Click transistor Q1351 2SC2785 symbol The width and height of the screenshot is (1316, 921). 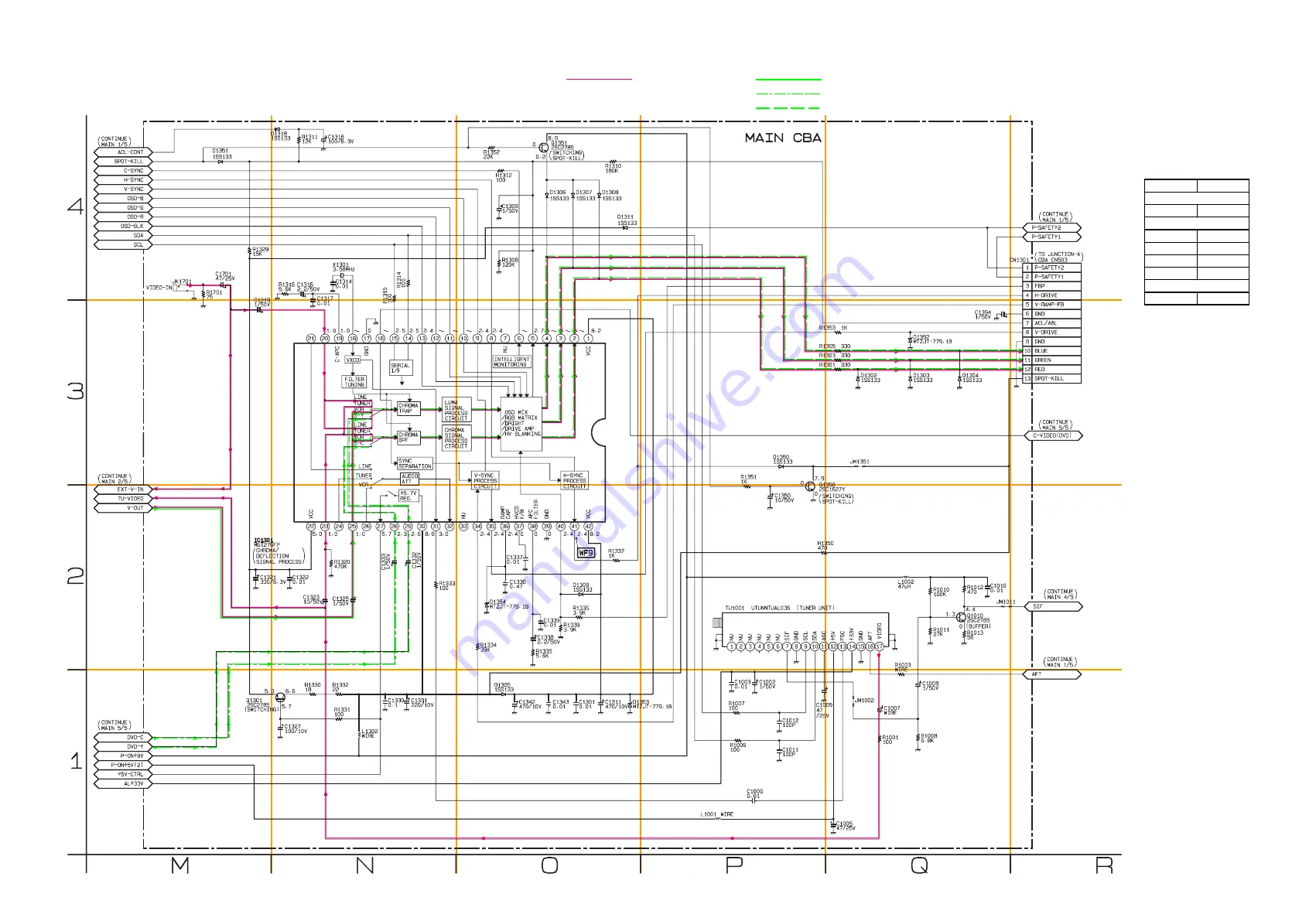tap(544, 148)
